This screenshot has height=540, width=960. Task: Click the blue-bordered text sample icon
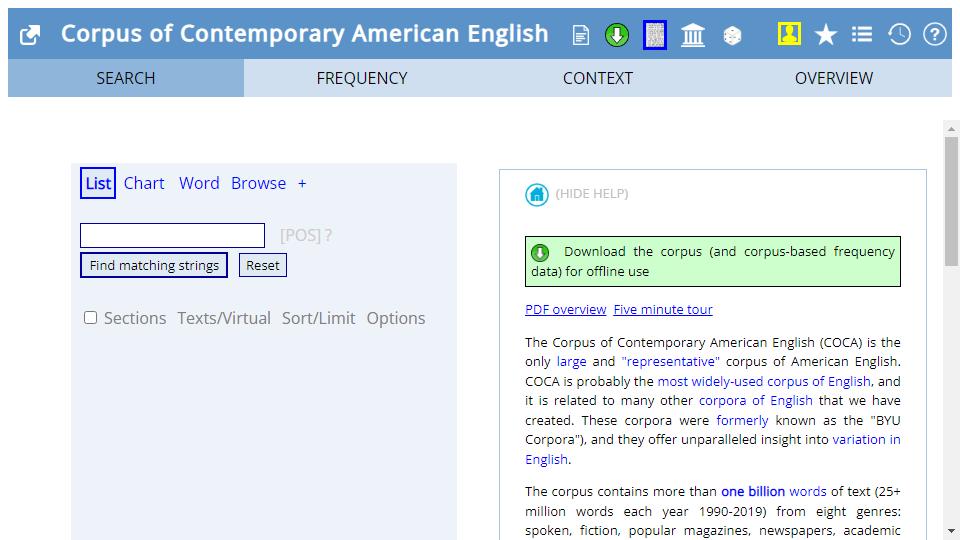[654, 36]
